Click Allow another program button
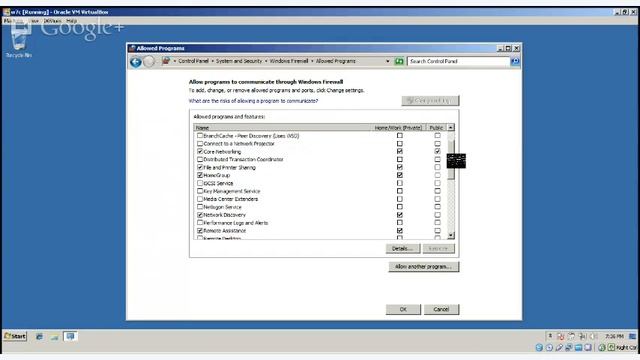 tap(424, 267)
